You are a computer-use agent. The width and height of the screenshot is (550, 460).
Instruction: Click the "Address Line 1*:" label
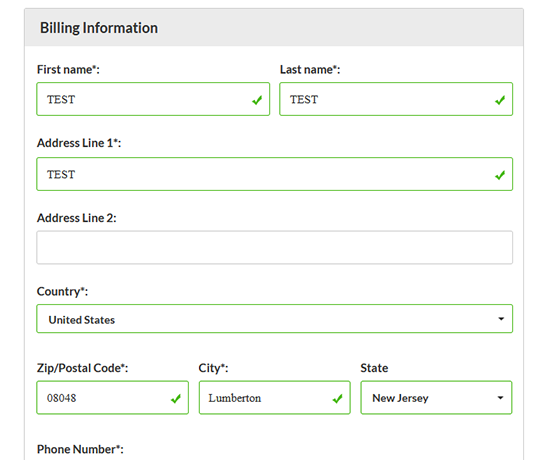click(79, 143)
